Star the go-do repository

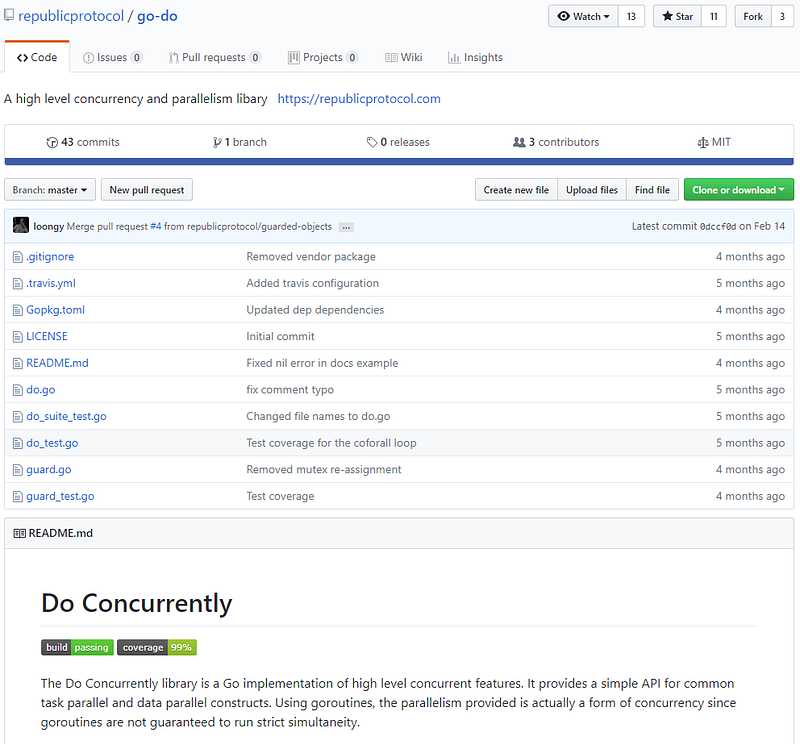pyautogui.click(x=677, y=16)
